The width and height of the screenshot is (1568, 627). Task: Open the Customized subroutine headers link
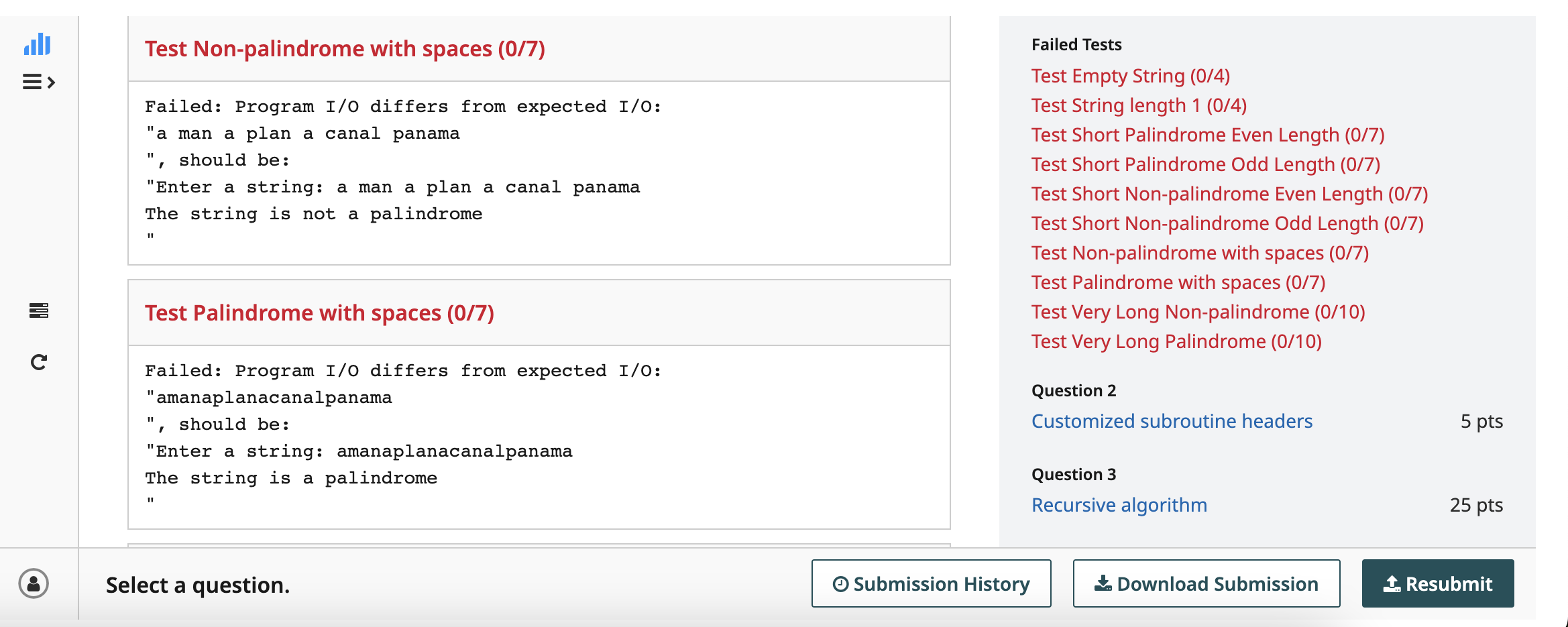coord(1172,421)
